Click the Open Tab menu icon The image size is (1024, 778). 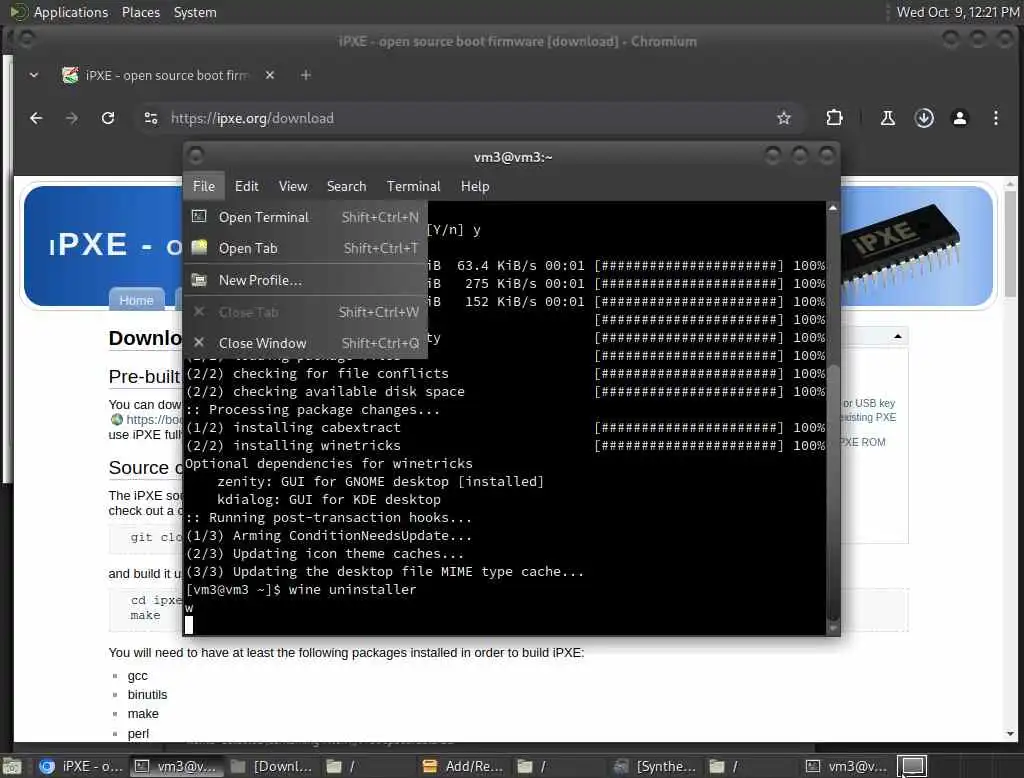pyautogui.click(x=199, y=247)
